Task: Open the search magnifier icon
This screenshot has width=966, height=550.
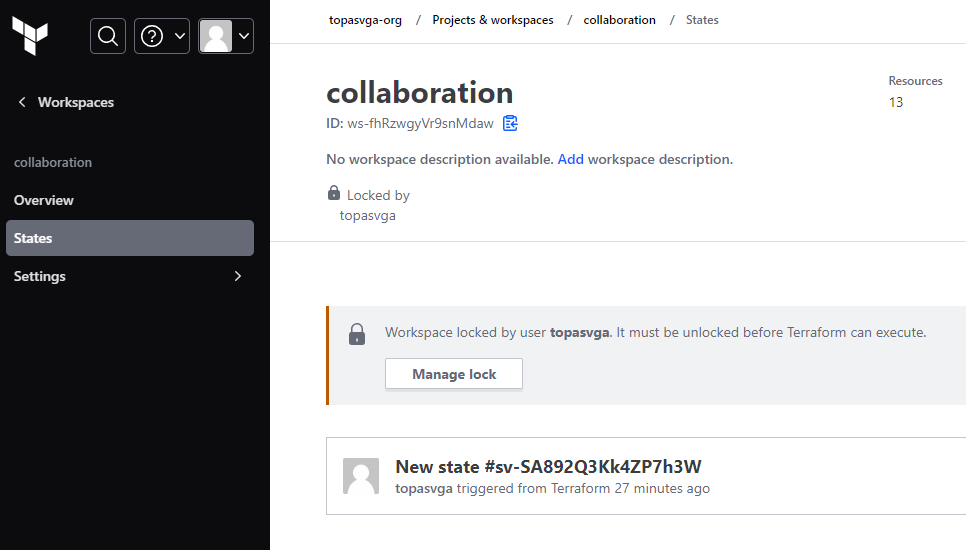Action: pyautogui.click(x=108, y=36)
